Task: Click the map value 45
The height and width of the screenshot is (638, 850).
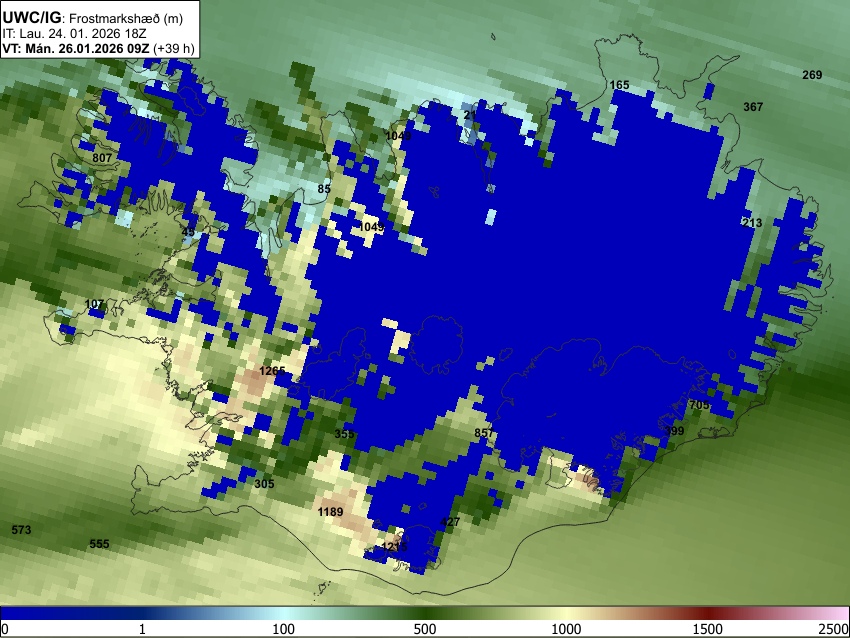Action: (x=188, y=232)
